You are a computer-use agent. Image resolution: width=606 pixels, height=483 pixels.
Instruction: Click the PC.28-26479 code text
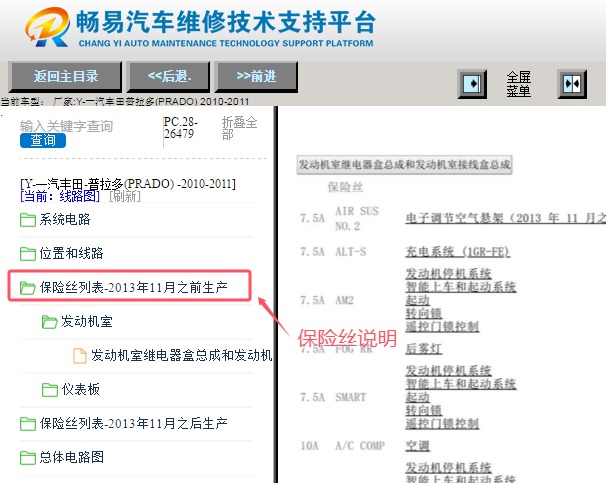tap(180, 128)
